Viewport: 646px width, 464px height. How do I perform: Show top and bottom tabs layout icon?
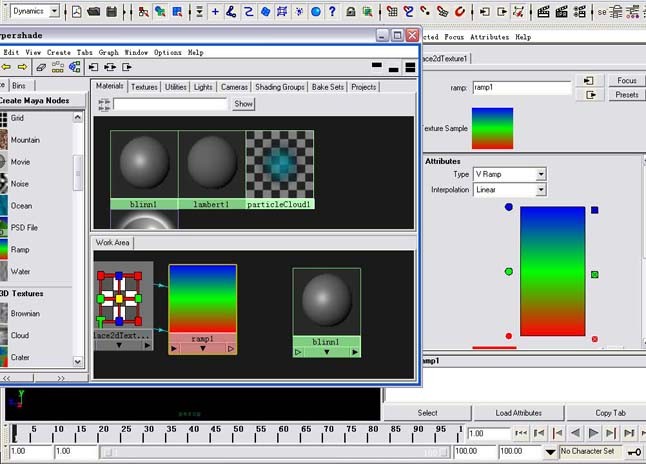click(x=410, y=67)
